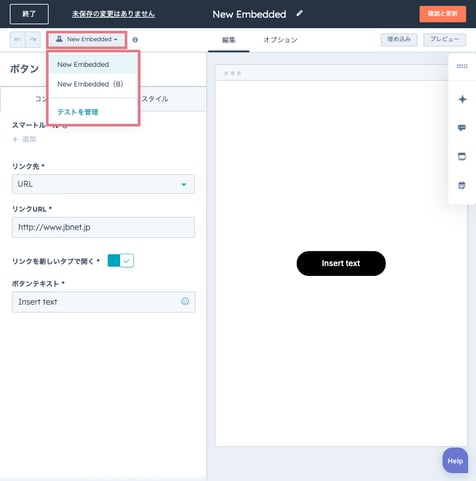Viewport: 476px width, 481px height.
Task: Select New Embedded in dropdown list
Action: click(x=83, y=64)
